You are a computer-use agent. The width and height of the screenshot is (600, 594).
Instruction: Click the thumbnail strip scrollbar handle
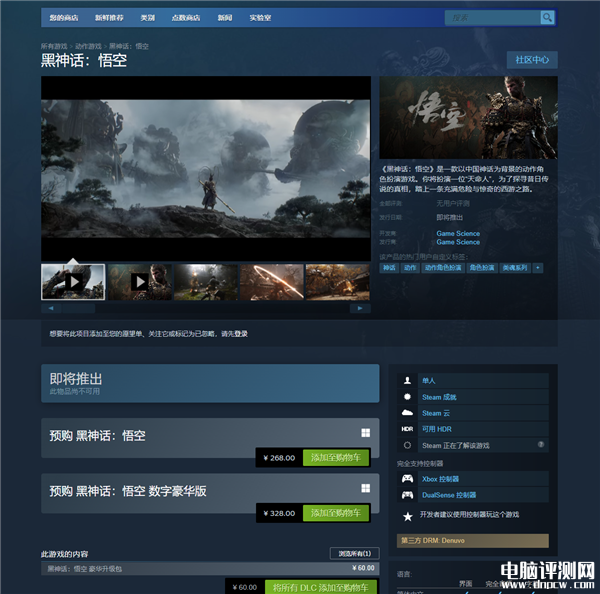(78, 308)
